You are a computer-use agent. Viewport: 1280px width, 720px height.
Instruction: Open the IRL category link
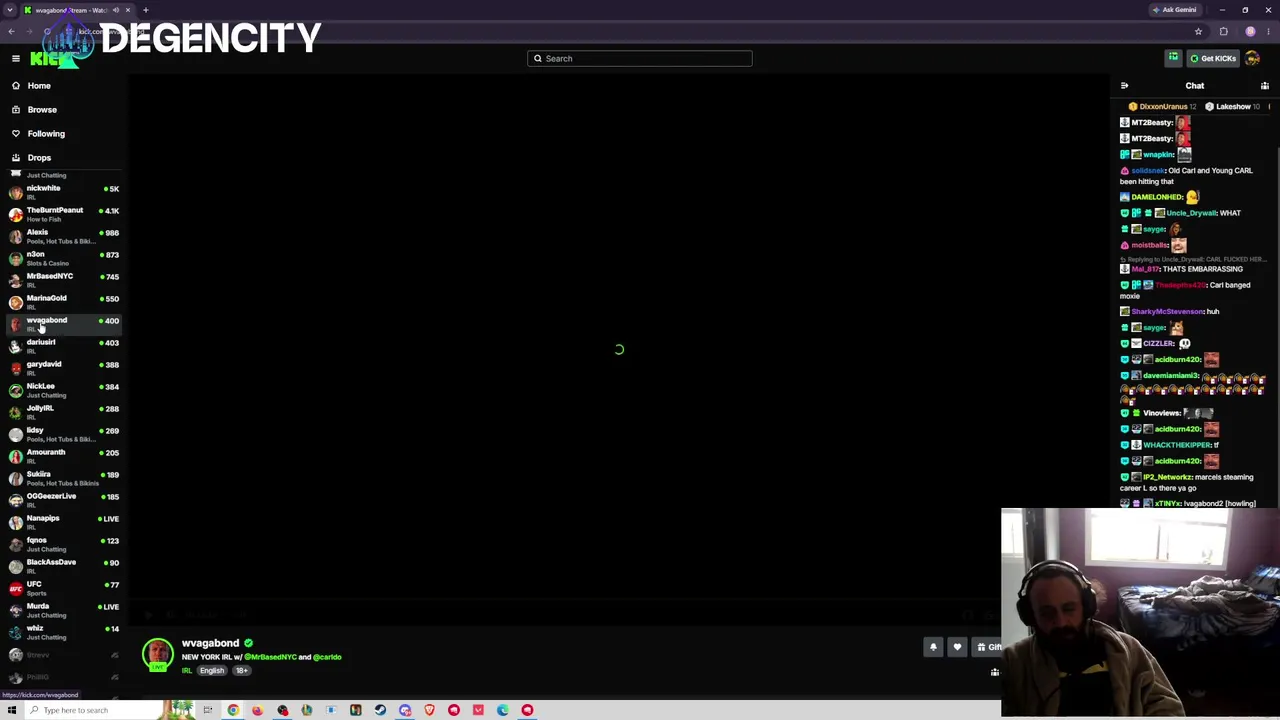[187, 671]
